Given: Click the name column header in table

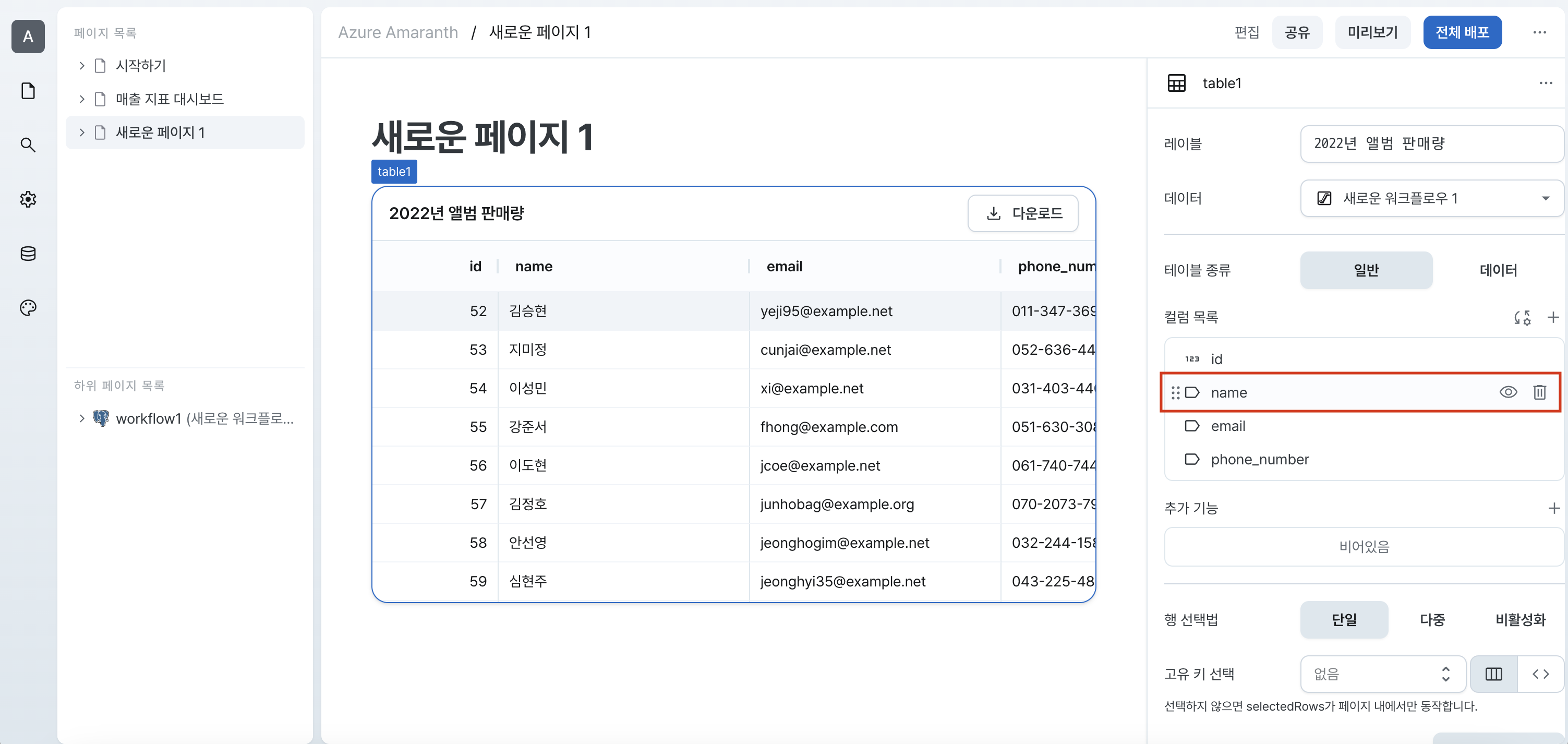Looking at the screenshot, I should coord(623,266).
